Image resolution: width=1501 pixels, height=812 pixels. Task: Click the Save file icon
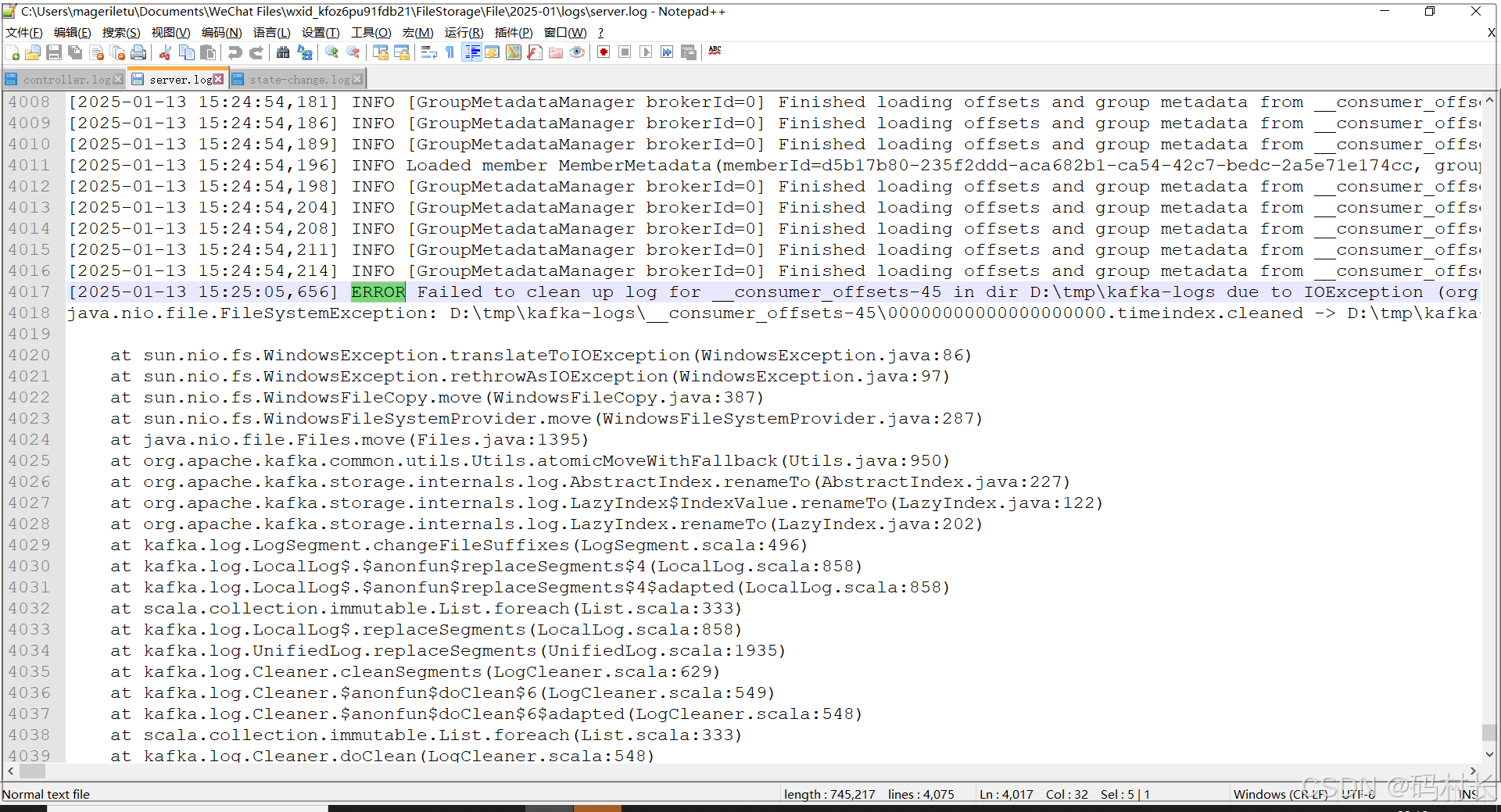54,52
